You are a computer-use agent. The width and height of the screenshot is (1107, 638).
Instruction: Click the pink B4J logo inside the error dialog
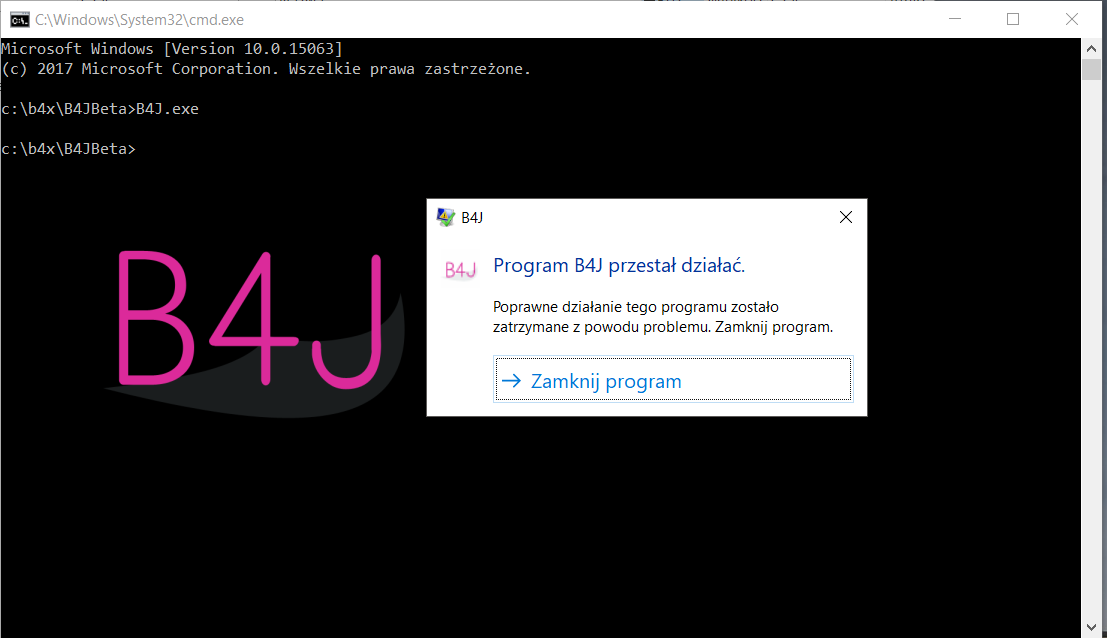coord(460,270)
